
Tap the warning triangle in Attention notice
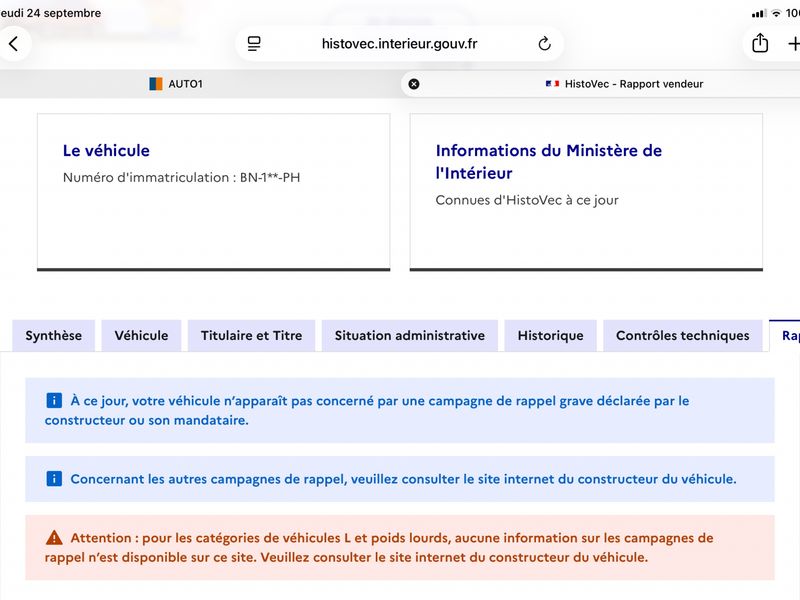[54, 538]
